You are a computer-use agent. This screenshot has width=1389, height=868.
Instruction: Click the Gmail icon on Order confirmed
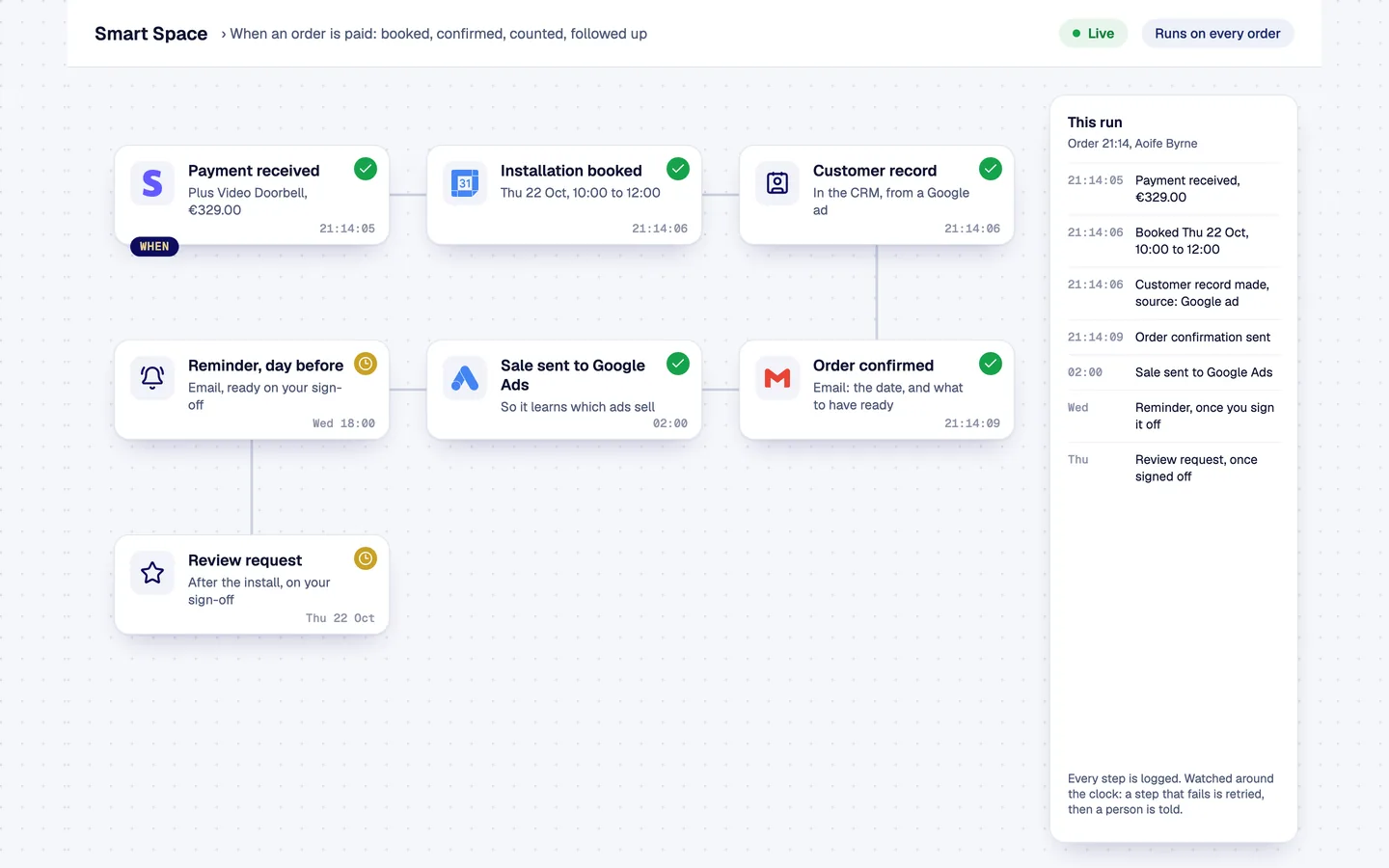pos(777,378)
